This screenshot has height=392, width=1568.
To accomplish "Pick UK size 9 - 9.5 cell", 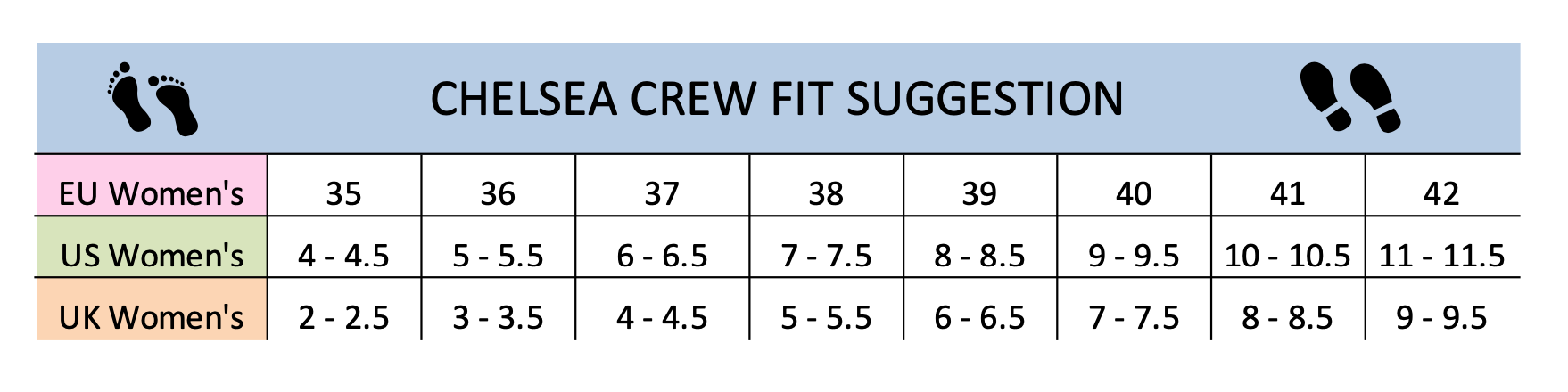I will 1441,318.
